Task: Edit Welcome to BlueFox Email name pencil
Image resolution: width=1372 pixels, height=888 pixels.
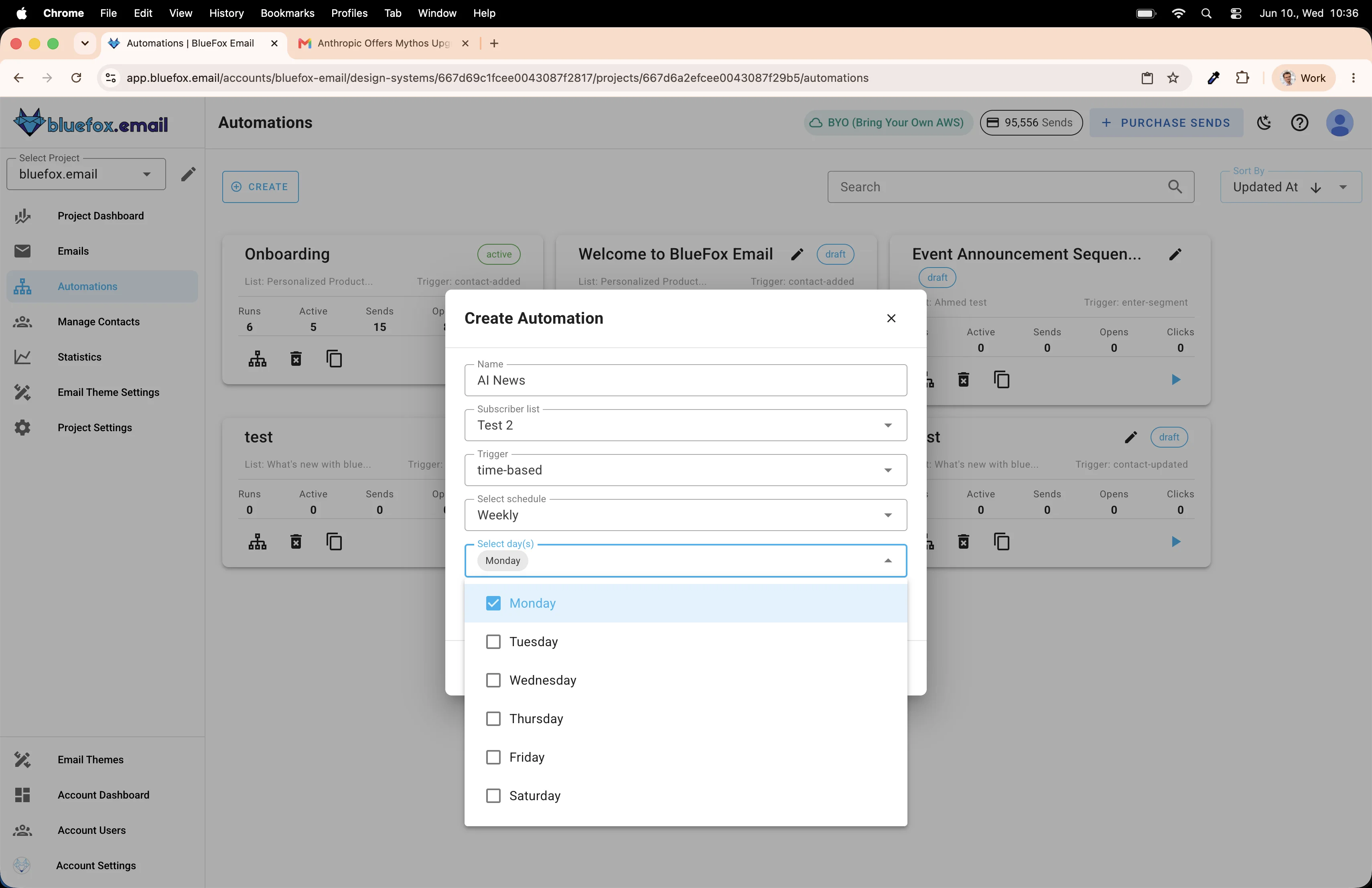Action: coord(797,255)
